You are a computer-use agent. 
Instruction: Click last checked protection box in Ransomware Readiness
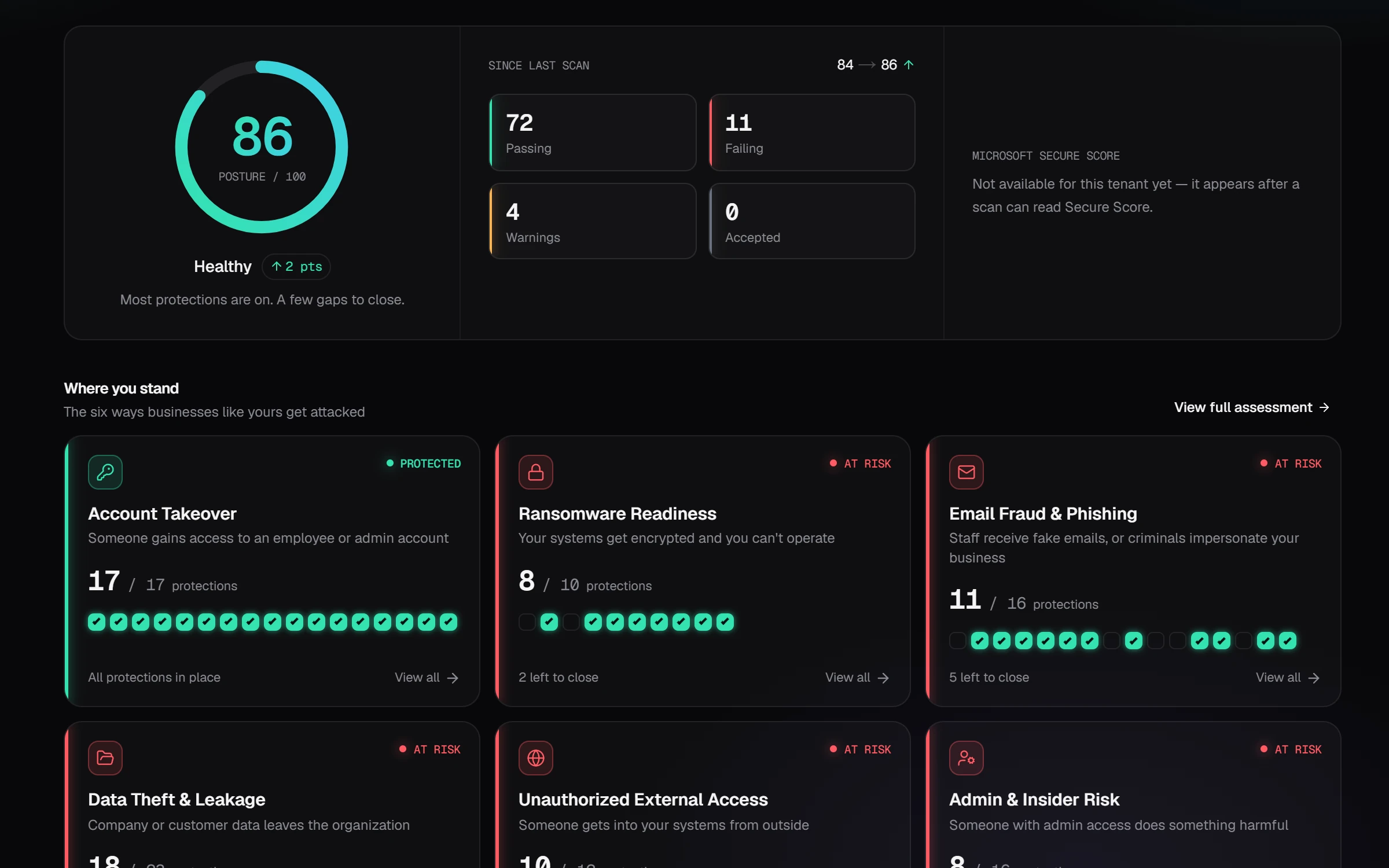pos(725,622)
